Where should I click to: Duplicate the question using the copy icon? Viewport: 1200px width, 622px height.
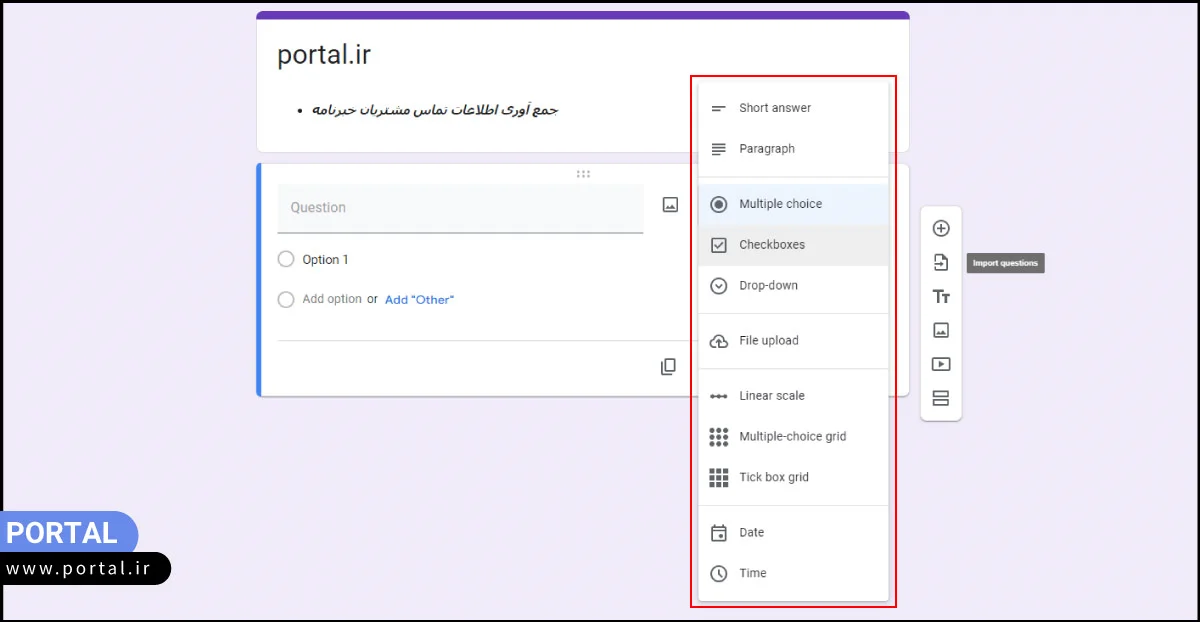pyautogui.click(x=668, y=366)
